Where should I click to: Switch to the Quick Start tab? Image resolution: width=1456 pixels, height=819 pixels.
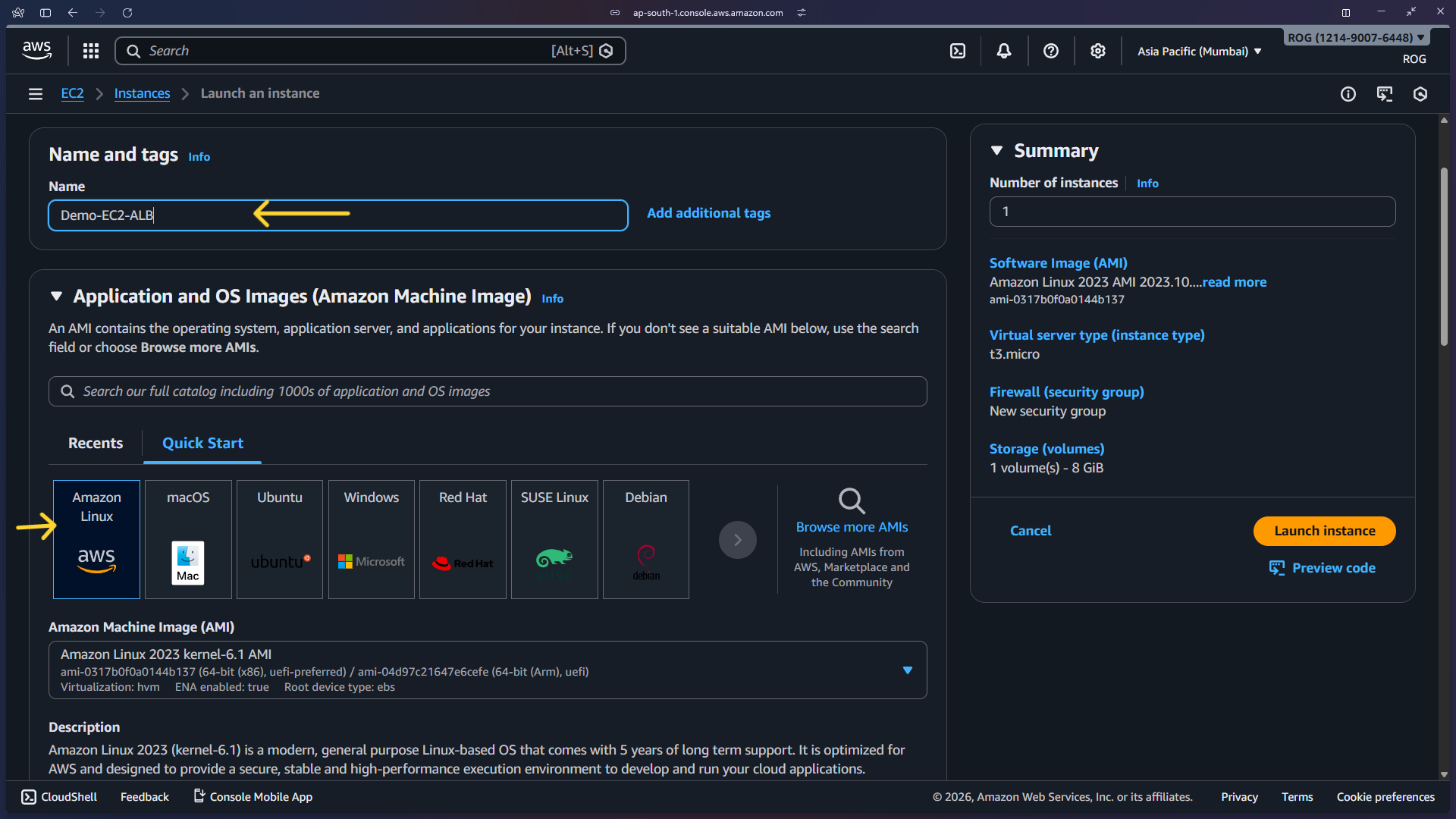click(x=202, y=443)
